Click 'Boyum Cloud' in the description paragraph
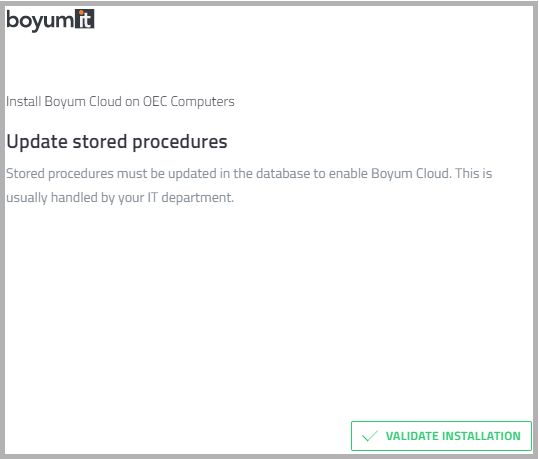 coord(411,173)
